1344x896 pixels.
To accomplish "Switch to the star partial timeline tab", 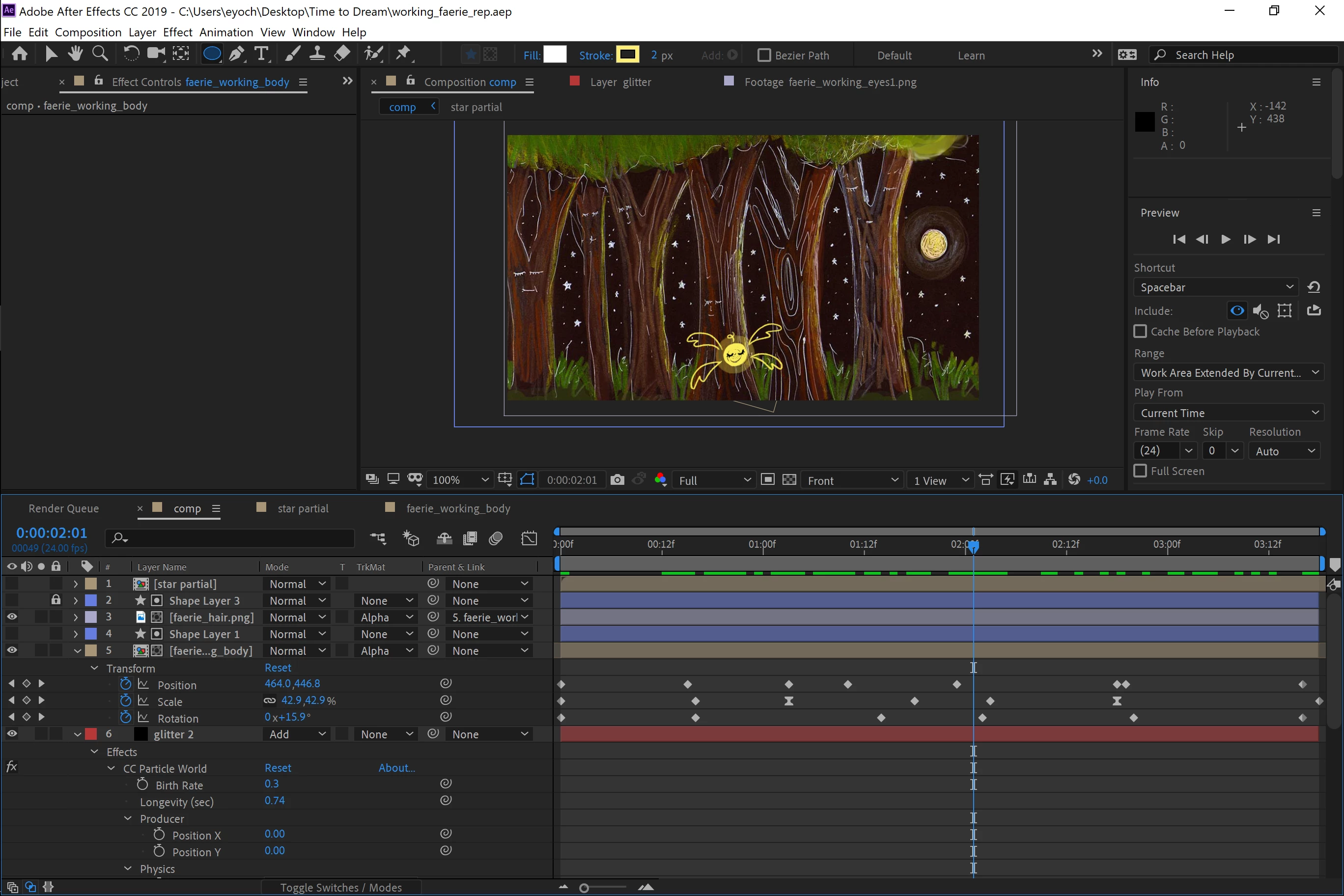I will pyautogui.click(x=302, y=508).
